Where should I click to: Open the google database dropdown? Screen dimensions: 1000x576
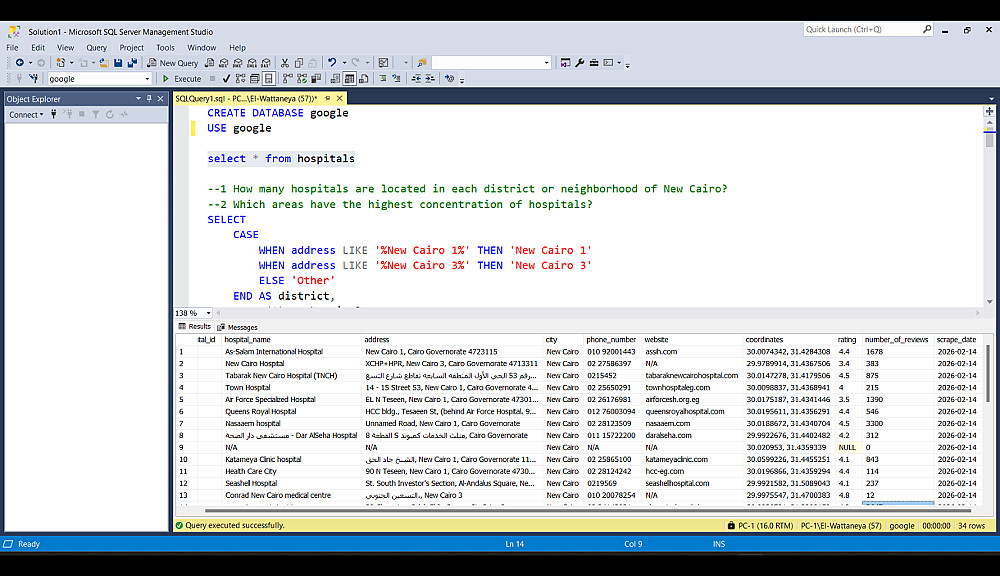[x=147, y=78]
